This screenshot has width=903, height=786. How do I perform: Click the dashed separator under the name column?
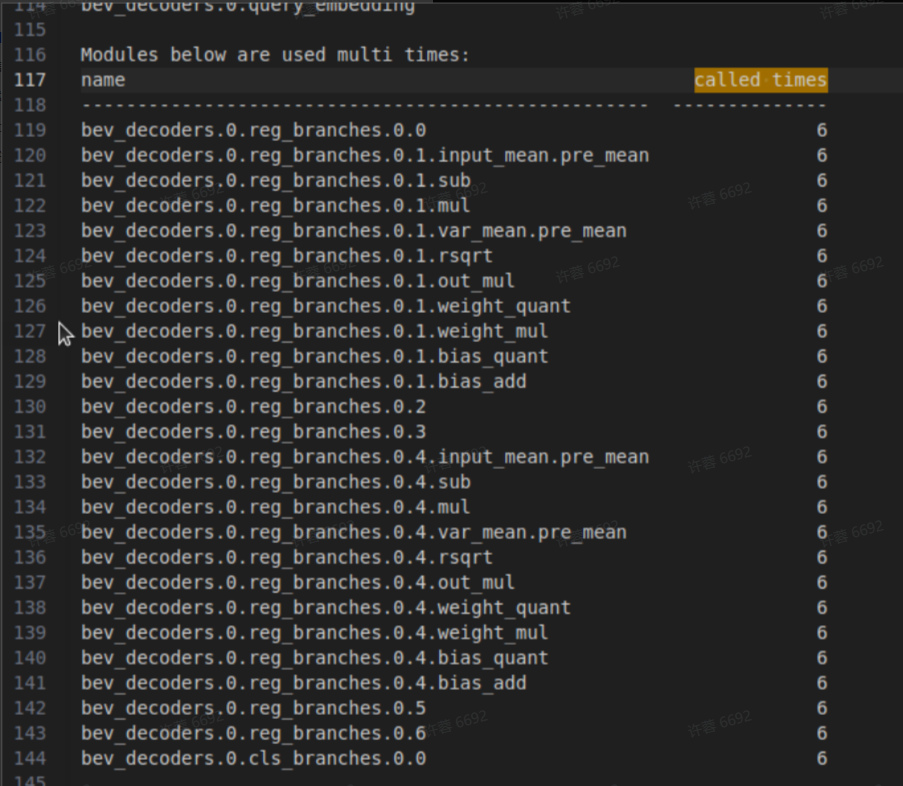click(365, 105)
